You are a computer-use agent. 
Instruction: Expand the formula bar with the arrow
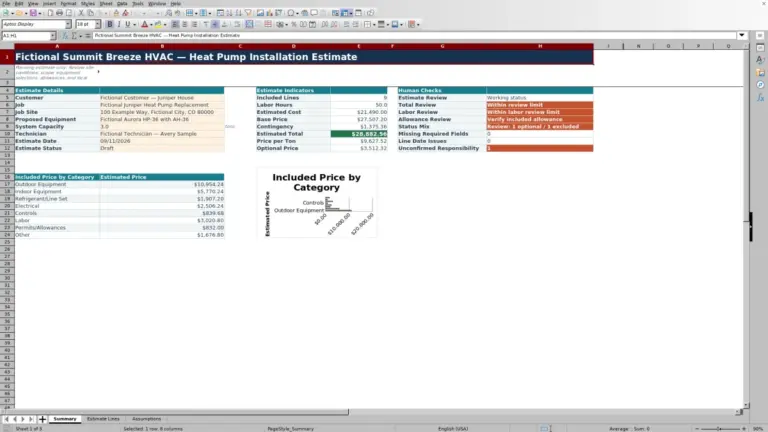(742, 35)
